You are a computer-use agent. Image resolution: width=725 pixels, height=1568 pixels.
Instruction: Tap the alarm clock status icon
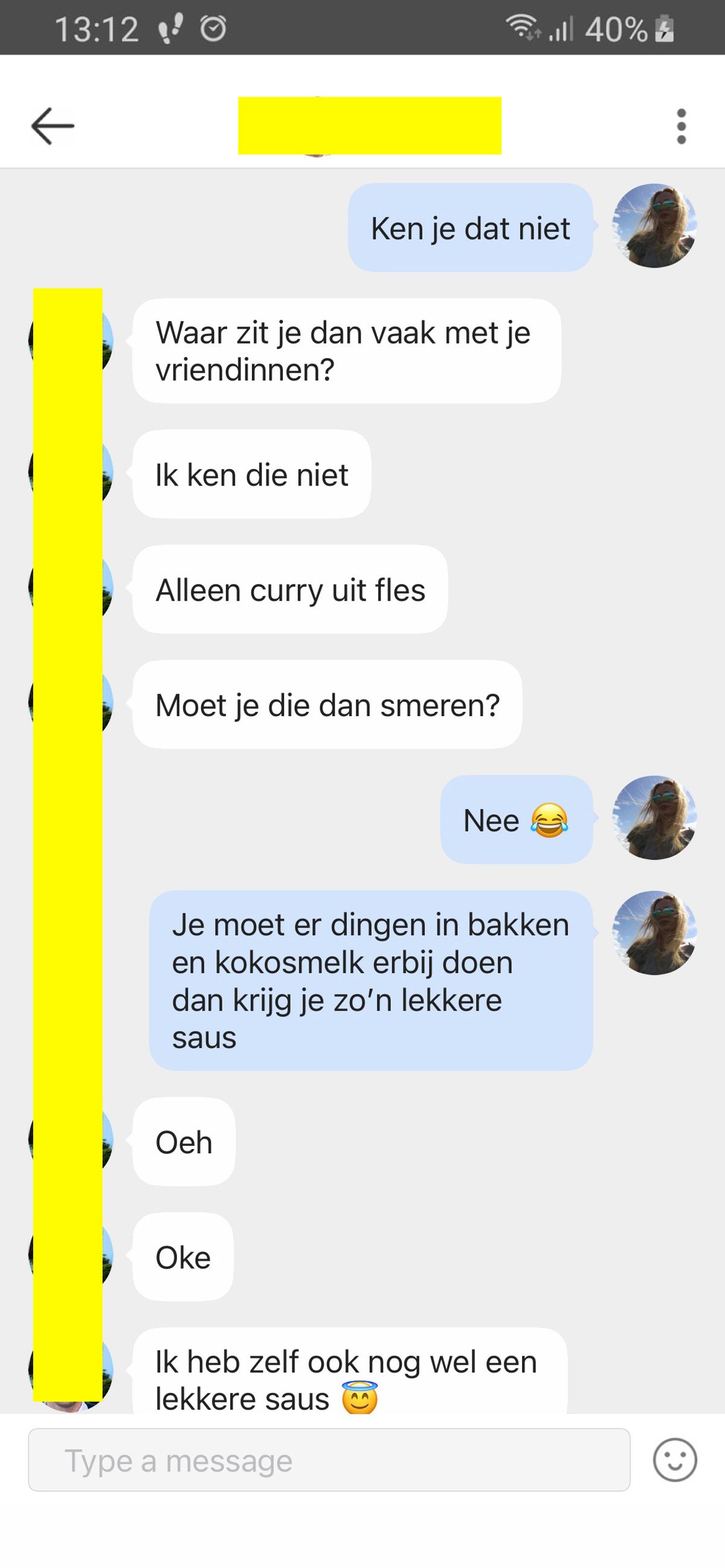[213, 28]
